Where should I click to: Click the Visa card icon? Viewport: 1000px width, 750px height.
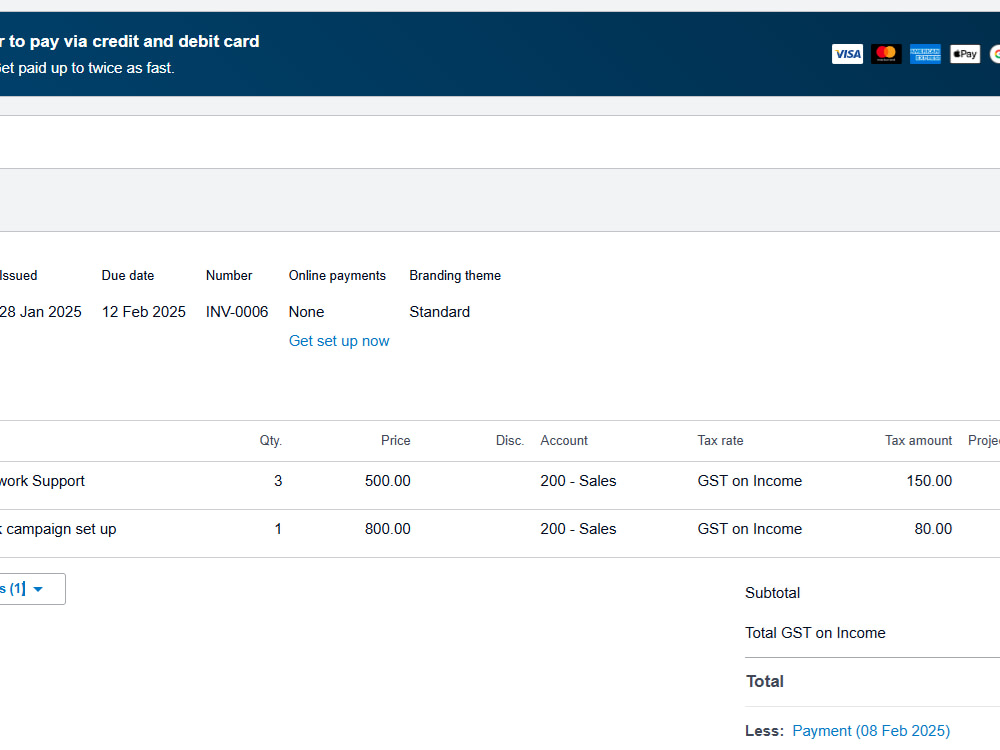coord(847,54)
